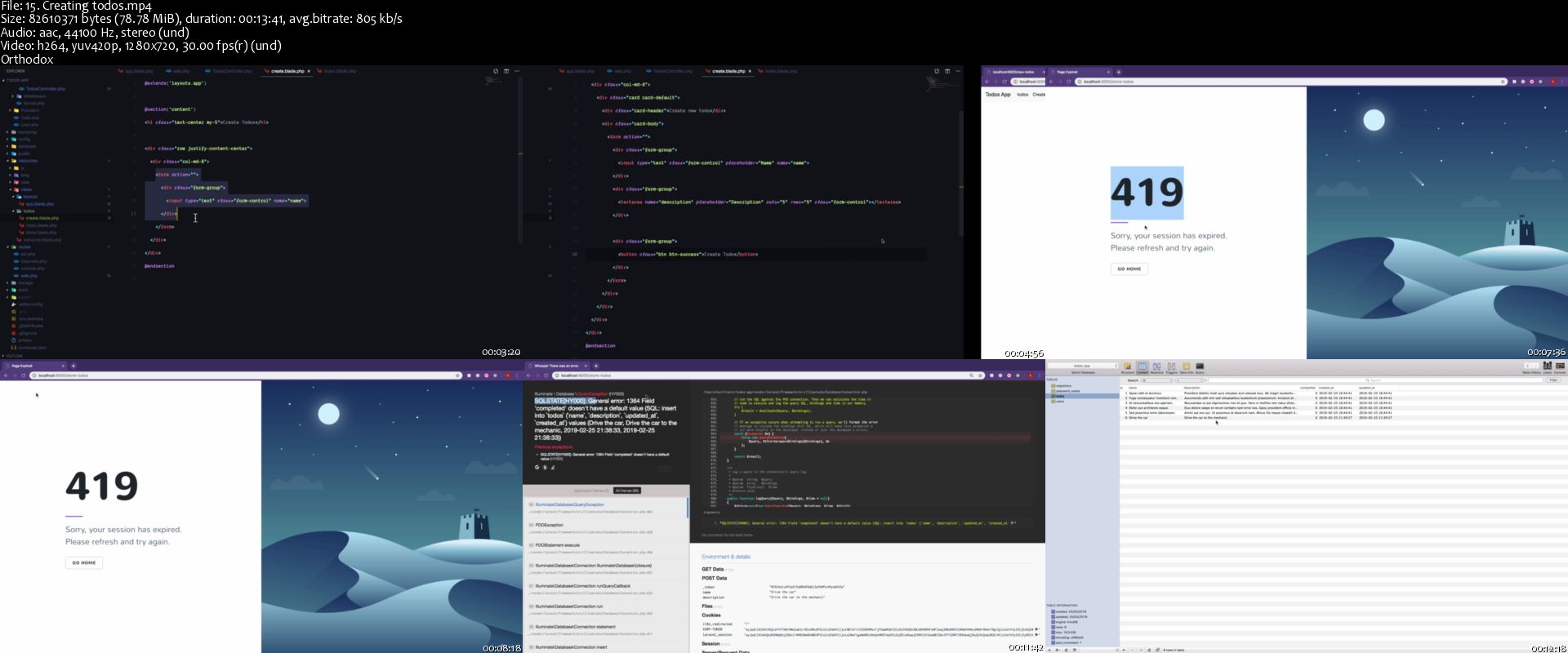This screenshot has width=1568, height=653.
Task: Open new browser tab in 00:07:36 frame
Action: tap(1118, 72)
